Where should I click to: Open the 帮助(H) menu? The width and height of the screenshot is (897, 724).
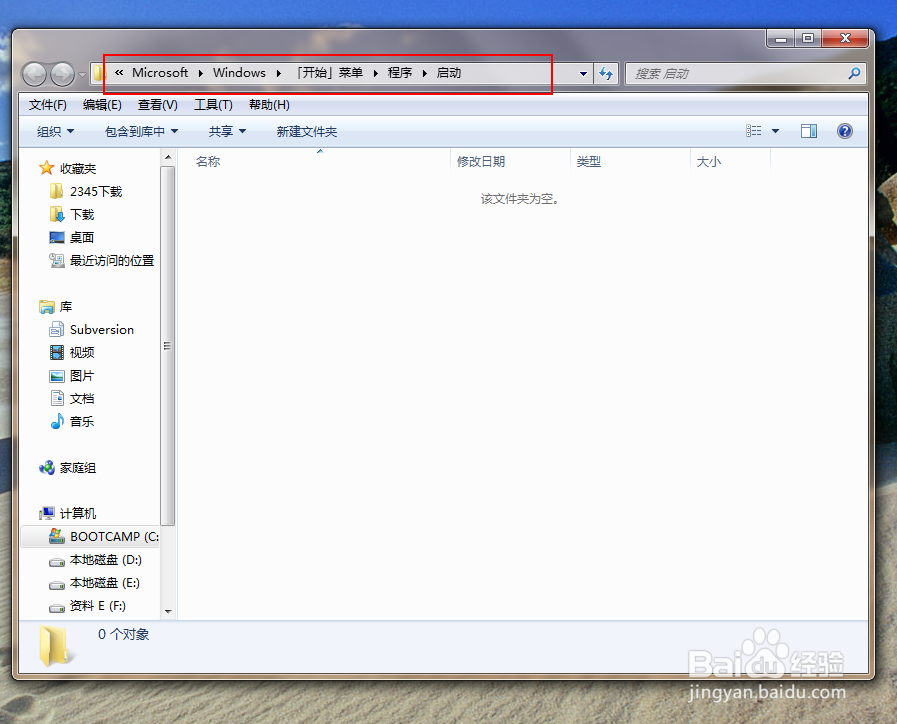(269, 105)
